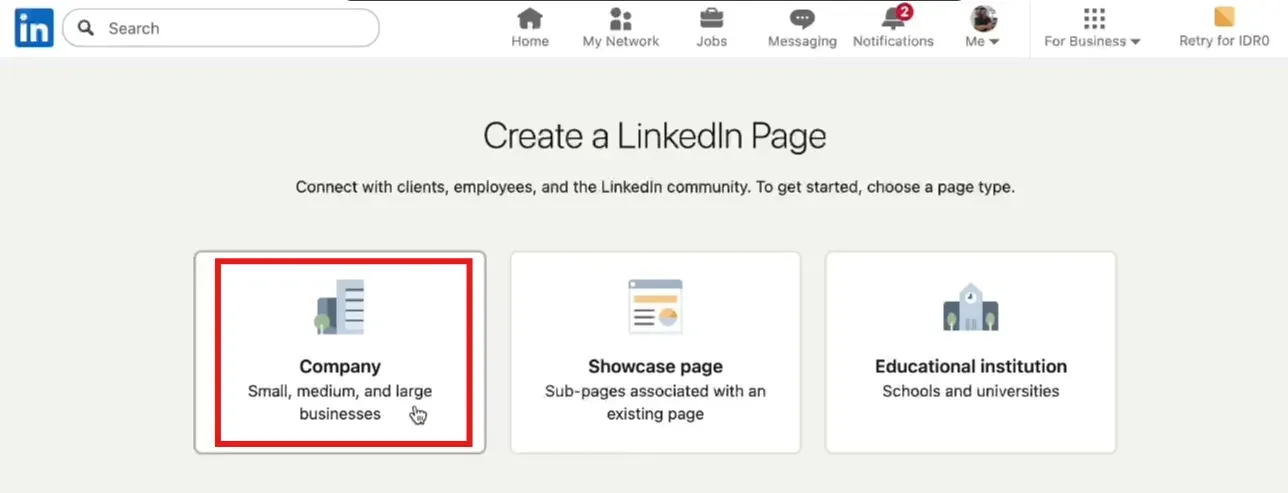Click the school building illustration
Viewport: 1288px width, 493px height.
pos(970,307)
